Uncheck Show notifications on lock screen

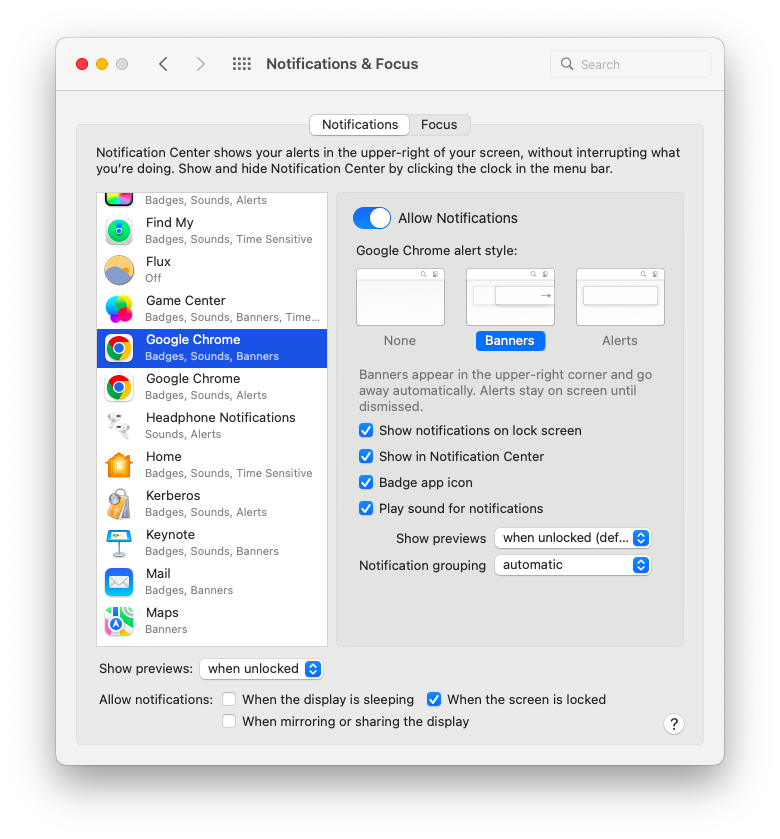366,431
